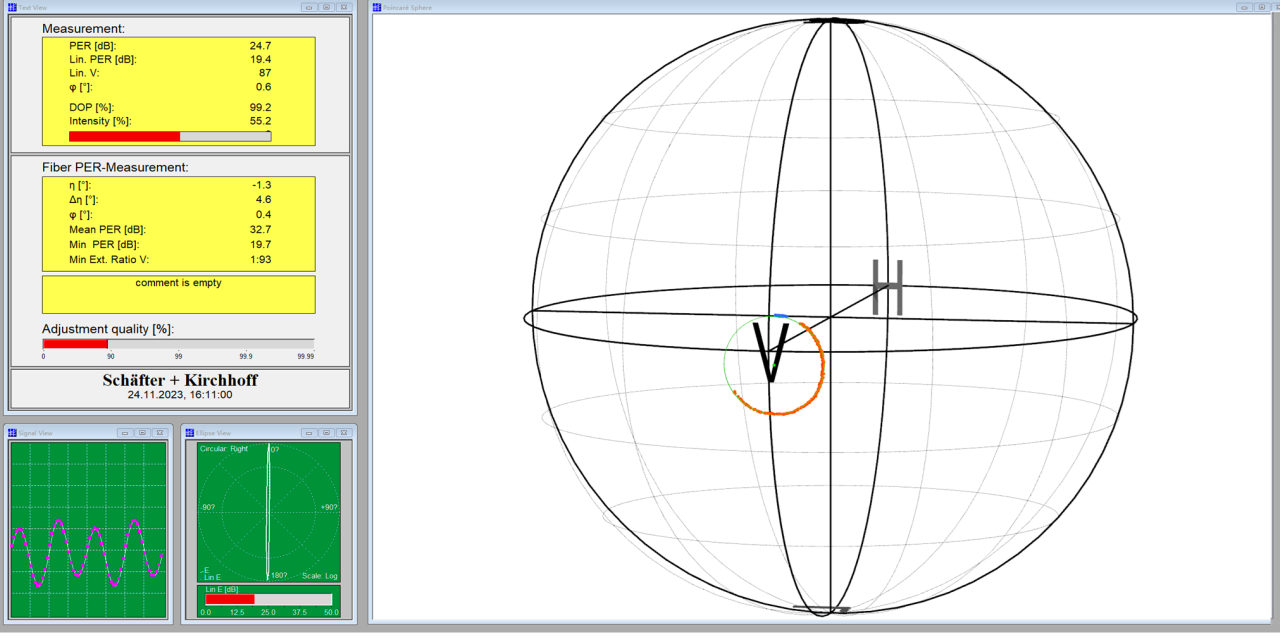Click the Text View window title icon
Viewport: 1280px width, 639px height.
coord(12,7)
